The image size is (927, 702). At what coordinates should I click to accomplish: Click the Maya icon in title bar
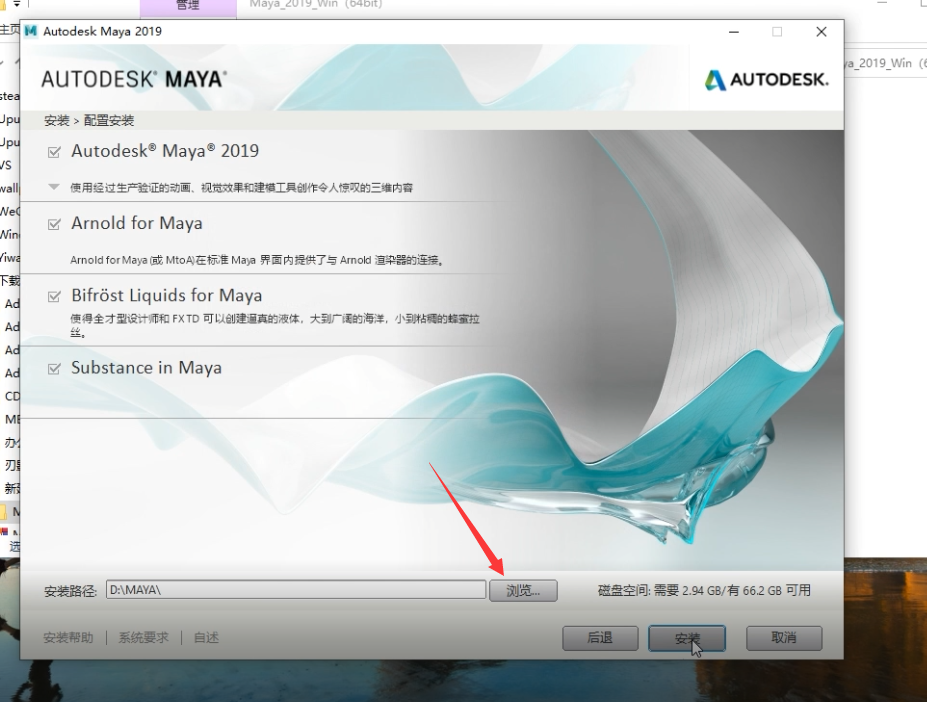[31, 31]
